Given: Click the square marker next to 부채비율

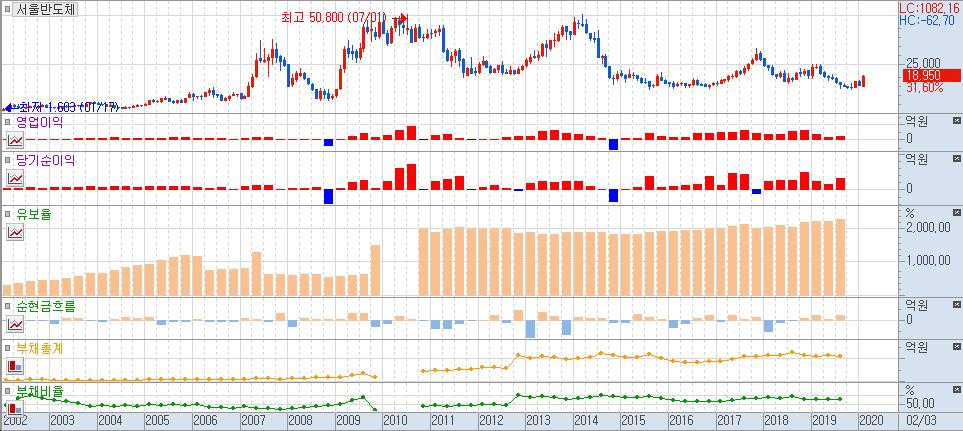Looking at the screenshot, I should [x=7, y=390].
